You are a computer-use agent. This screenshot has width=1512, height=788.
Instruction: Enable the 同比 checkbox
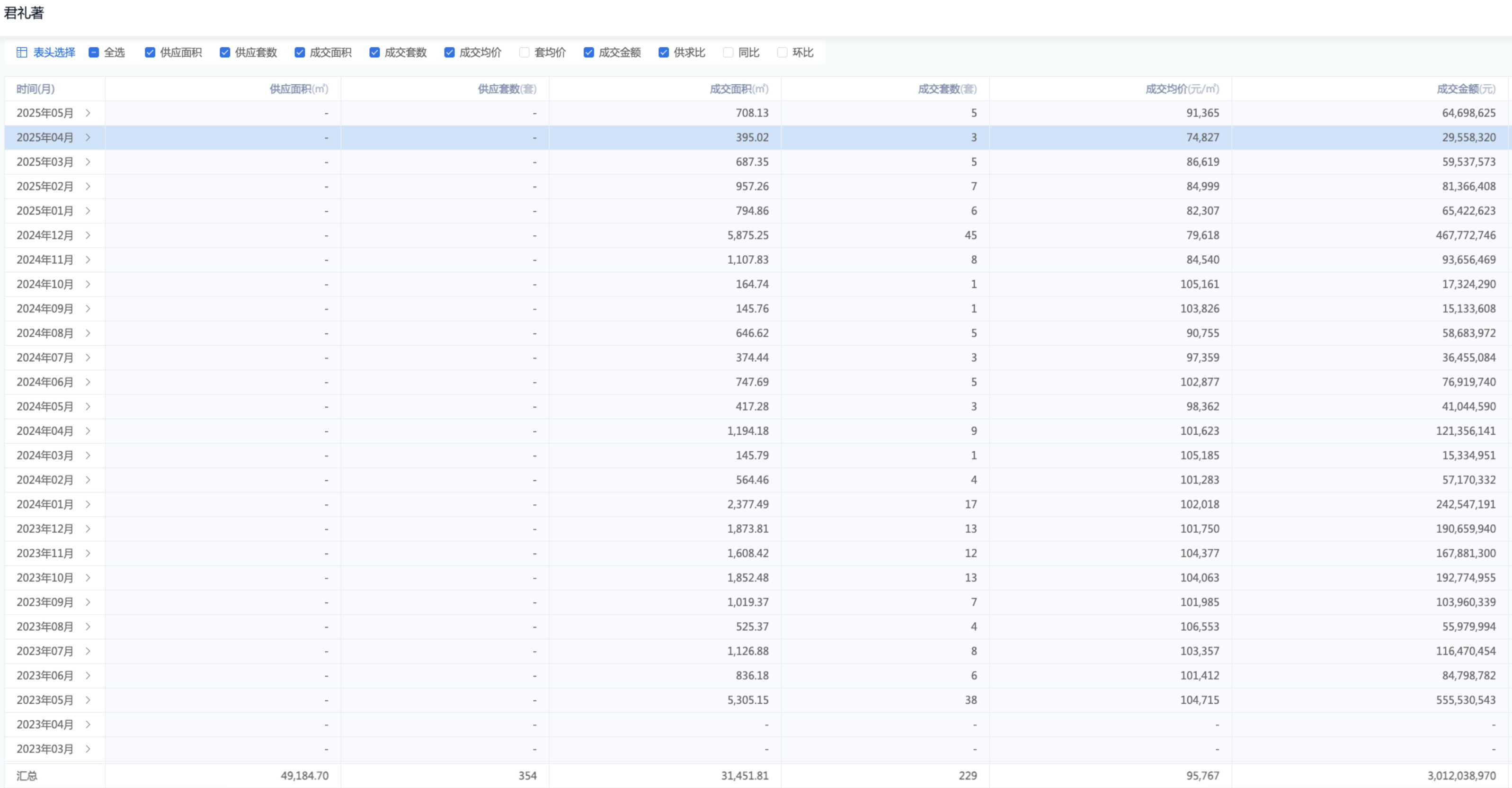(728, 52)
